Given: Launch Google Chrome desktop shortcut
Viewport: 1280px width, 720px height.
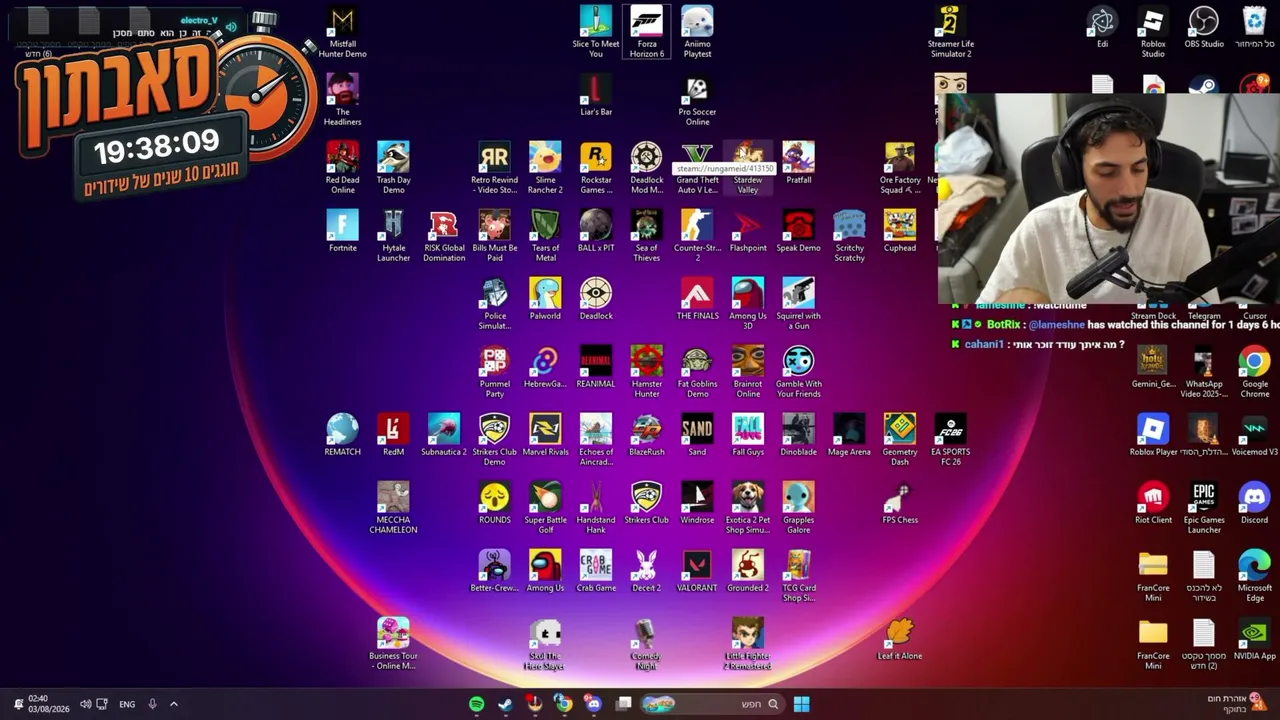Looking at the screenshot, I should pyautogui.click(x=1254, y=372).
